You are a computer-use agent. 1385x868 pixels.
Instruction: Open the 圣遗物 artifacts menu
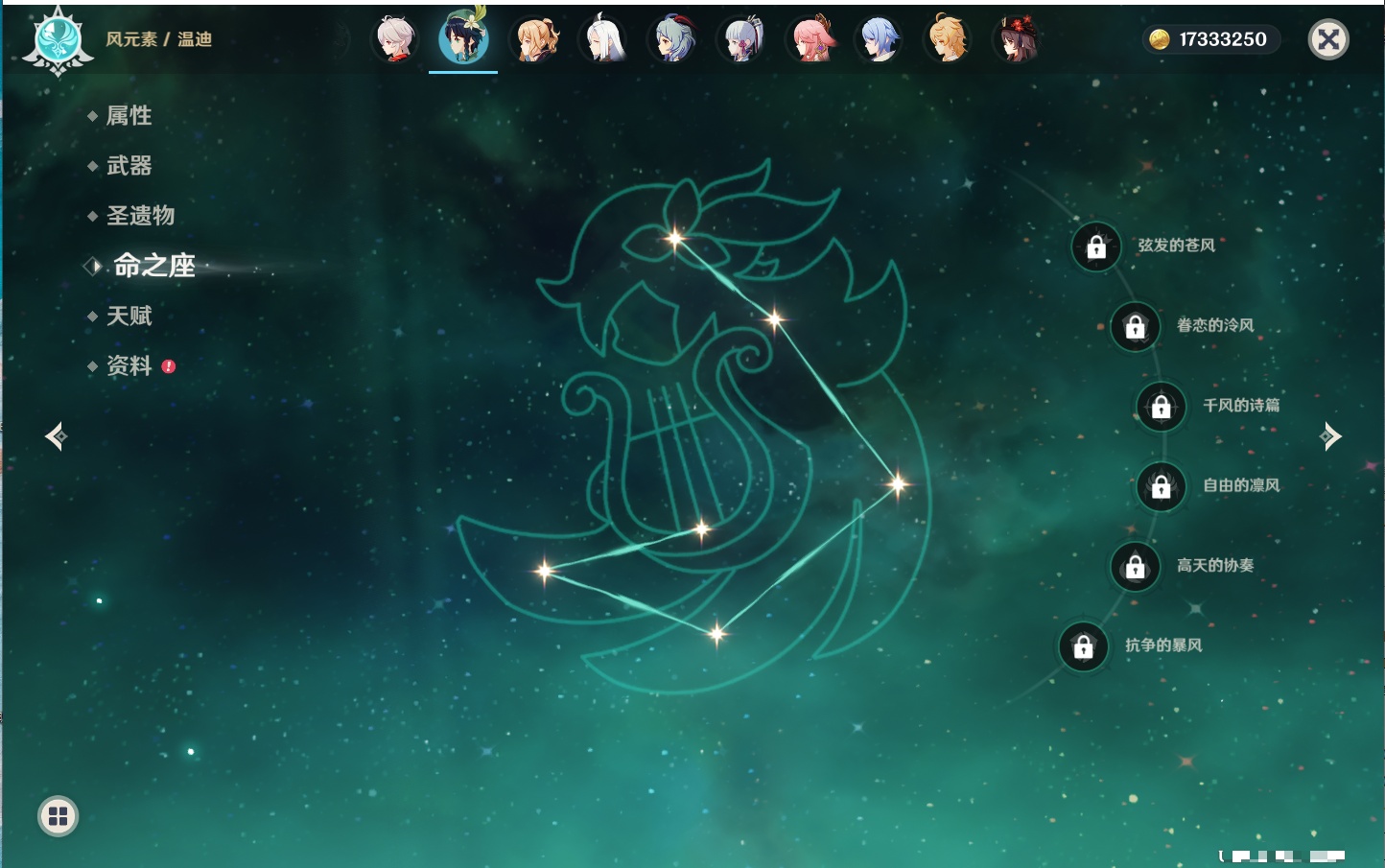pos(140,216)
